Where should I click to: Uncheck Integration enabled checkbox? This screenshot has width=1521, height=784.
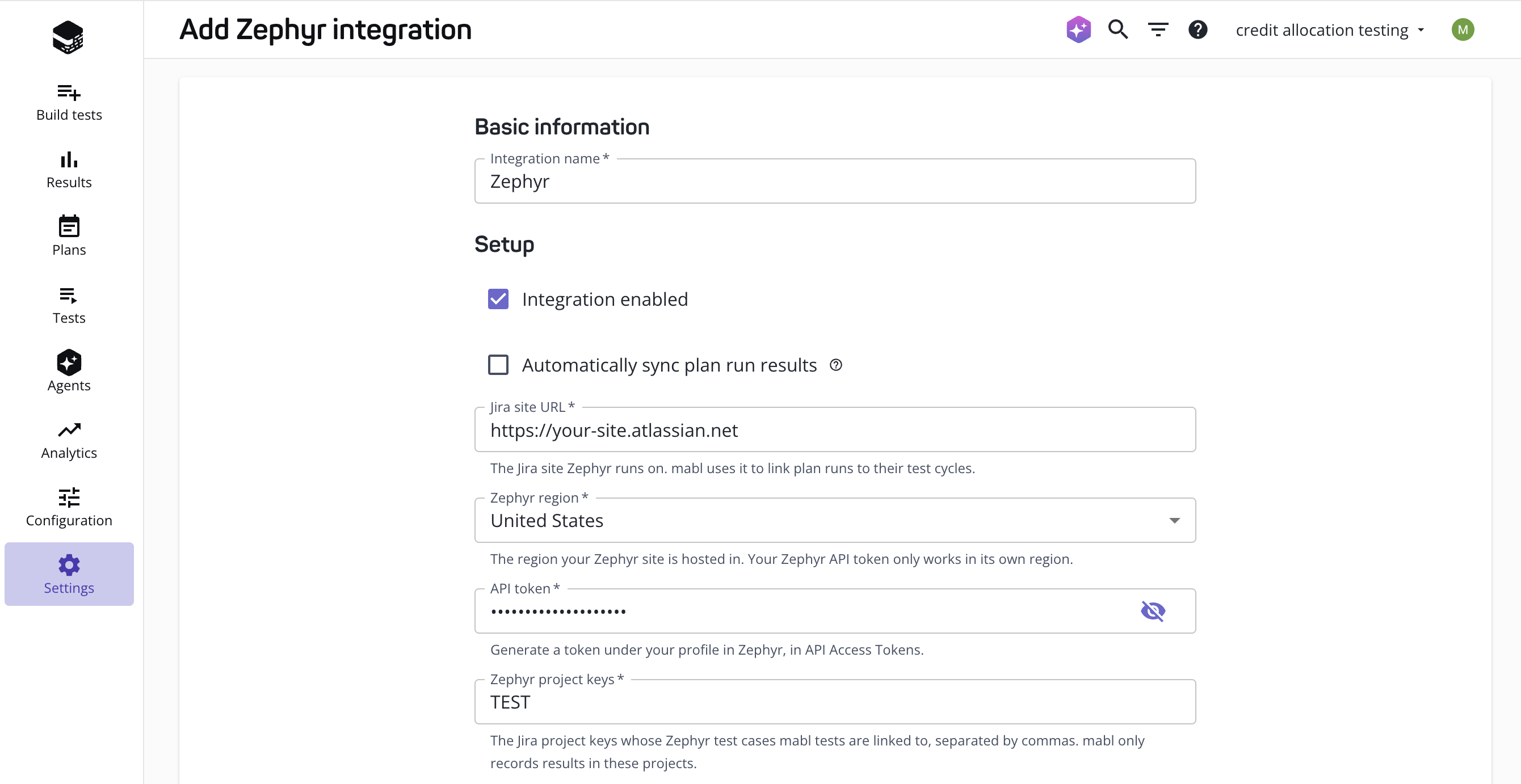point(498,300)
